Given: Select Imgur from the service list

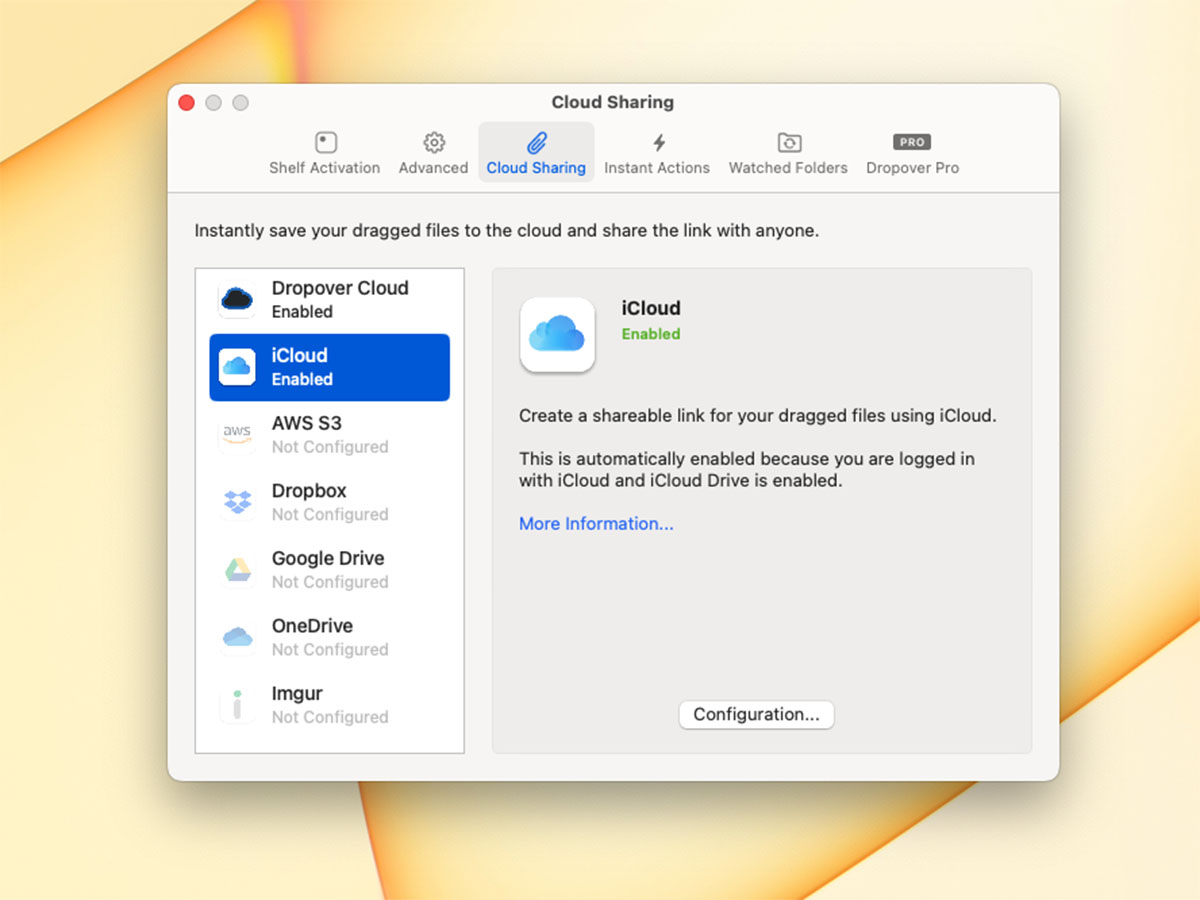Looking at the screenshot, I should (x=330, y=704).
